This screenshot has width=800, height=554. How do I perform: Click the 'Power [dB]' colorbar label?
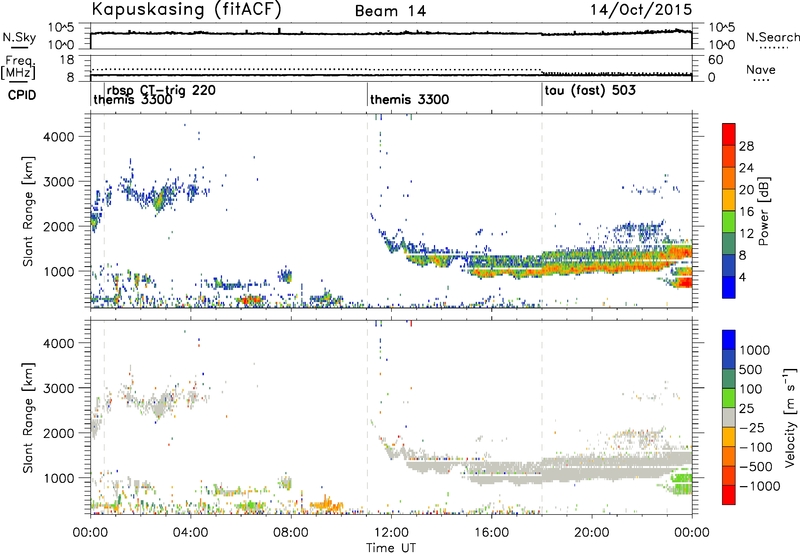(763, 211)
